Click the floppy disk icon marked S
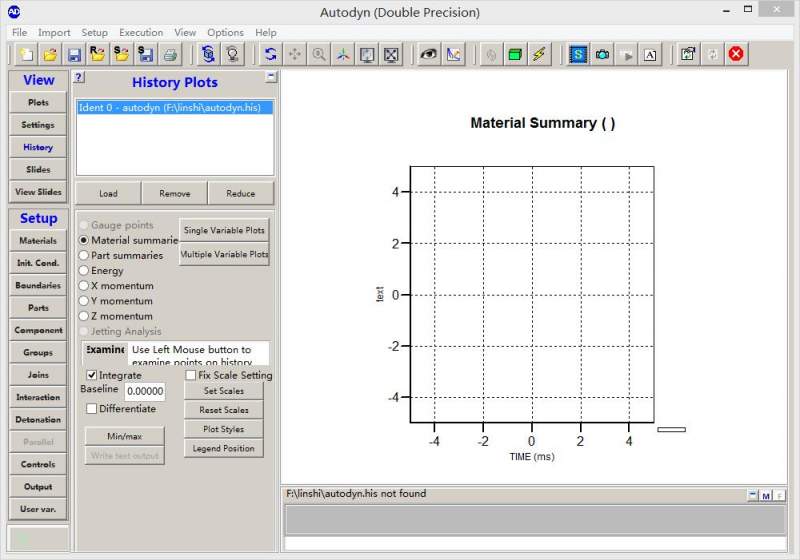 pos(145,55)
